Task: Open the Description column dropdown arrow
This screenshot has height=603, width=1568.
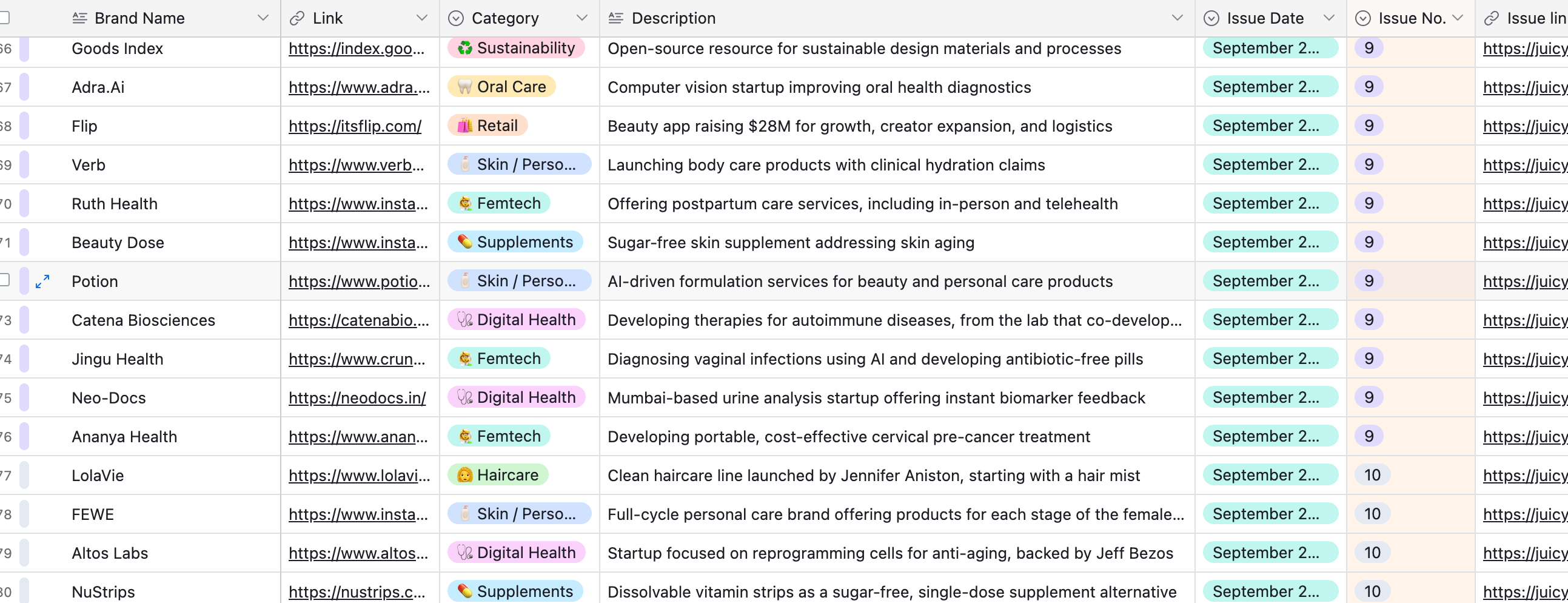Action: click(x=1178, y=18)
